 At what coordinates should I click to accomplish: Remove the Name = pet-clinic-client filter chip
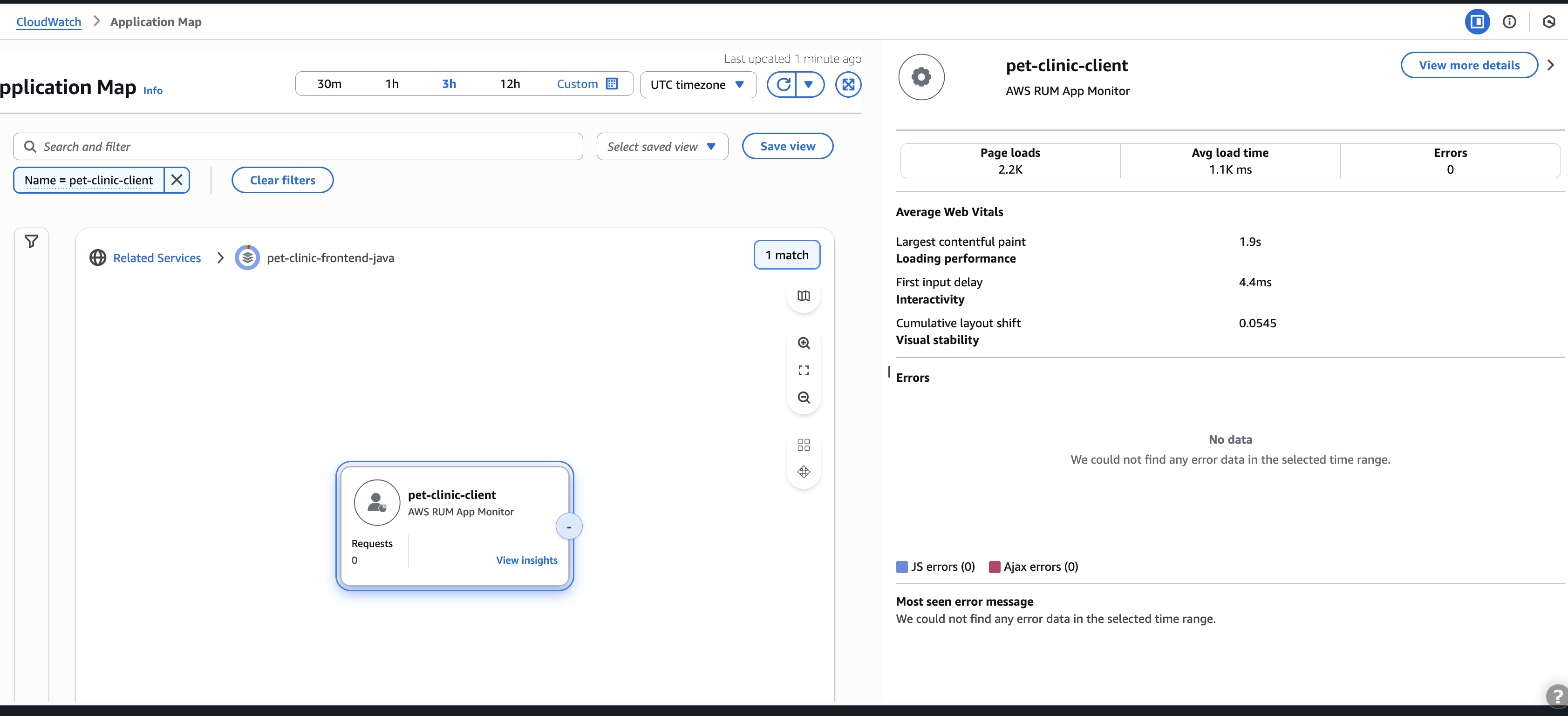[177, 180]
